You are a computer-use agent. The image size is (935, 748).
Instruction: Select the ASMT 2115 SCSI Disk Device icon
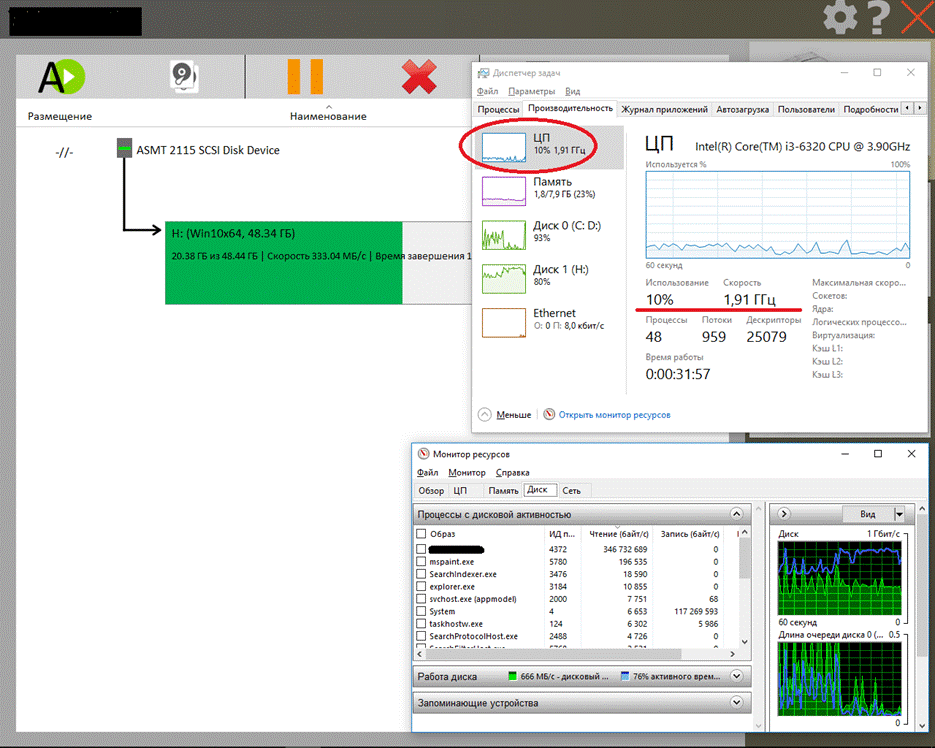pos(124,149)
